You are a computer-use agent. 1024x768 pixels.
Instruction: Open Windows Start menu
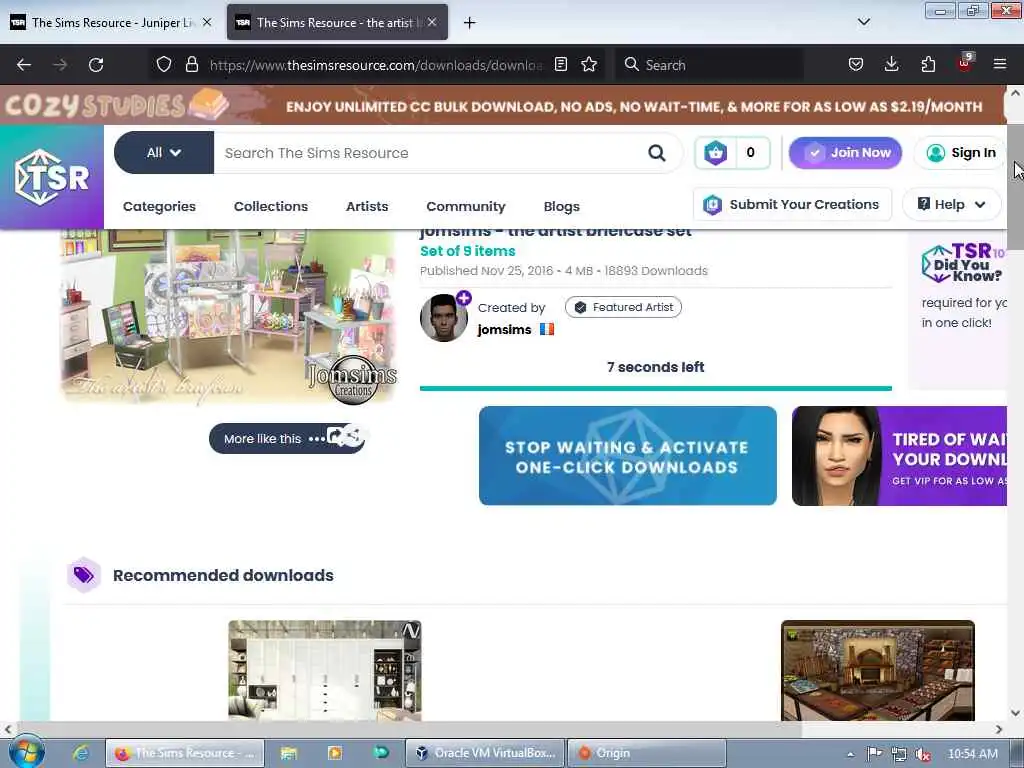tap(27, 752)
